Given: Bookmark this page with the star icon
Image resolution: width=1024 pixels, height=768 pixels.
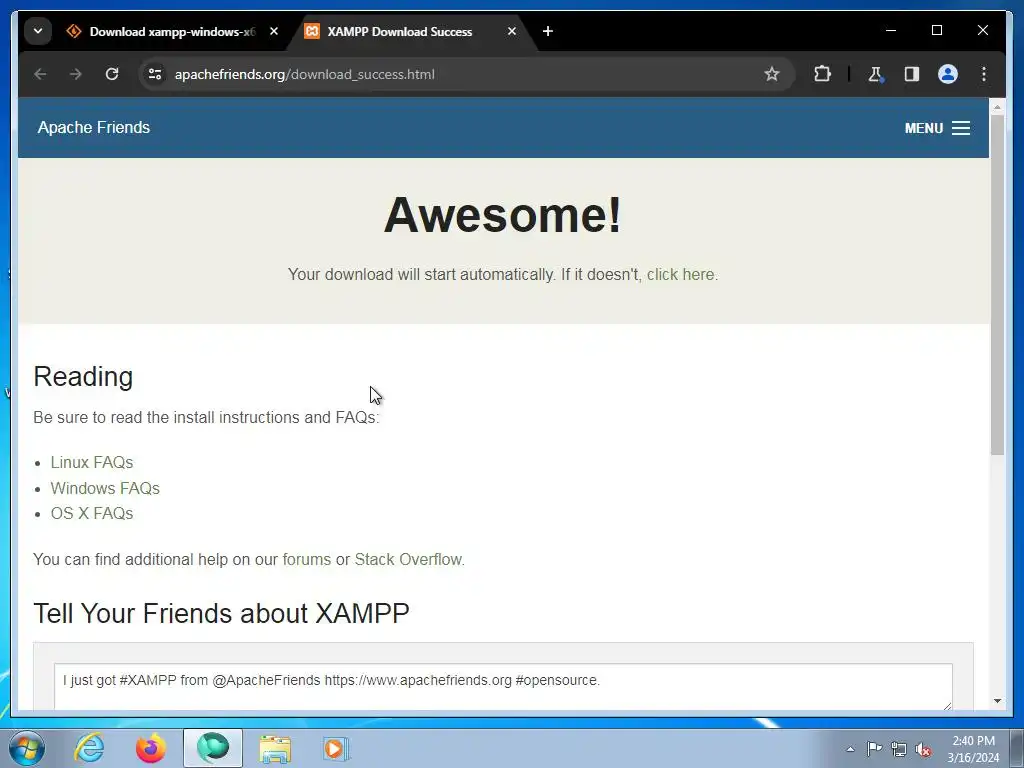Looking at the screenshot, I should 772,74.
